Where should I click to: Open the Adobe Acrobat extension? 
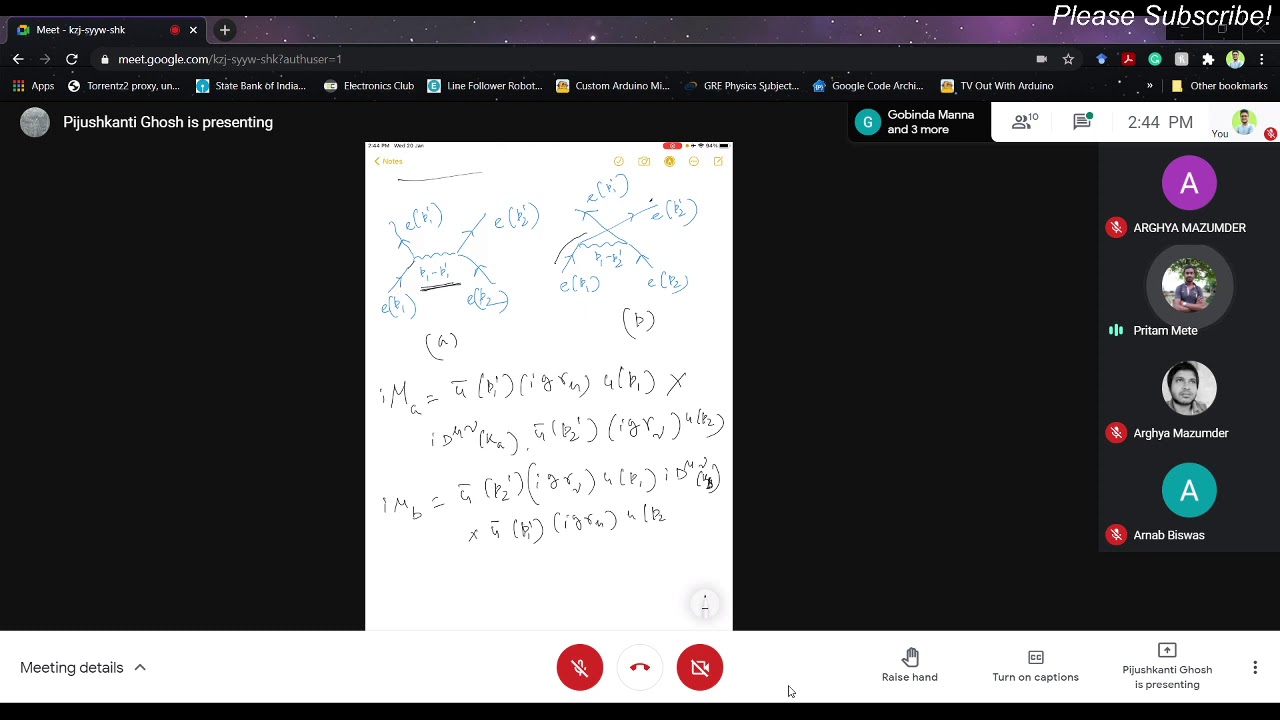[1128, 59]
